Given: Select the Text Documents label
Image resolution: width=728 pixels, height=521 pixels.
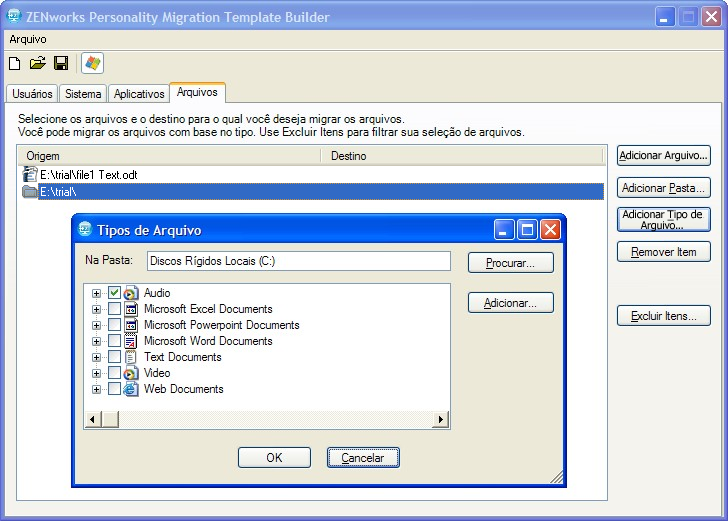Looking at the screenshot, I should point(182,357).
